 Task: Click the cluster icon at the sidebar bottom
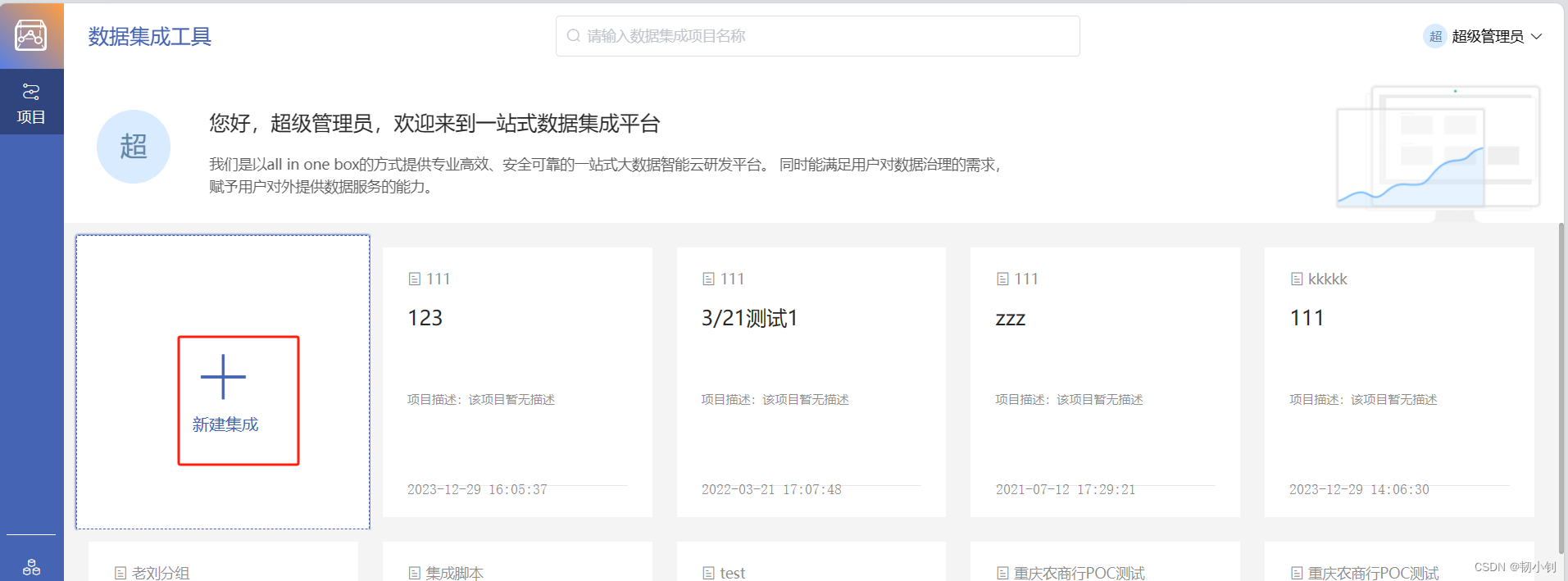click(x=31, y=567)
